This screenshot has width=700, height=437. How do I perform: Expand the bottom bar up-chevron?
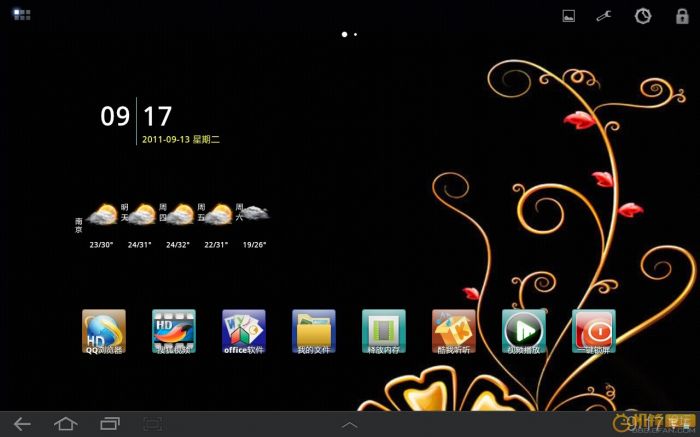pos(349,425)
